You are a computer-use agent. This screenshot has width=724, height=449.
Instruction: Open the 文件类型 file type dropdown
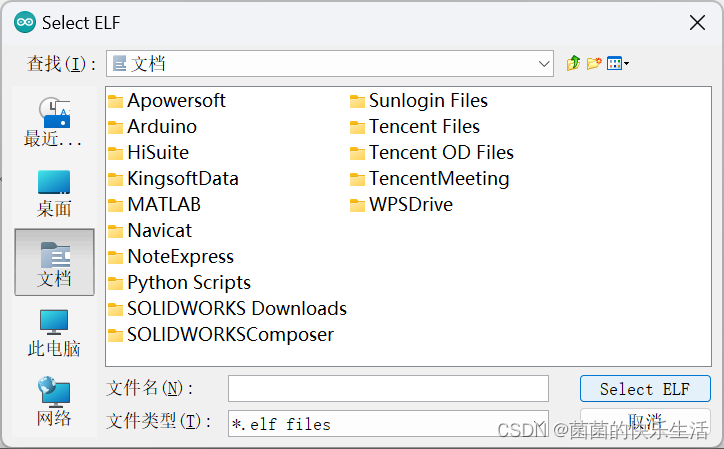388,423
